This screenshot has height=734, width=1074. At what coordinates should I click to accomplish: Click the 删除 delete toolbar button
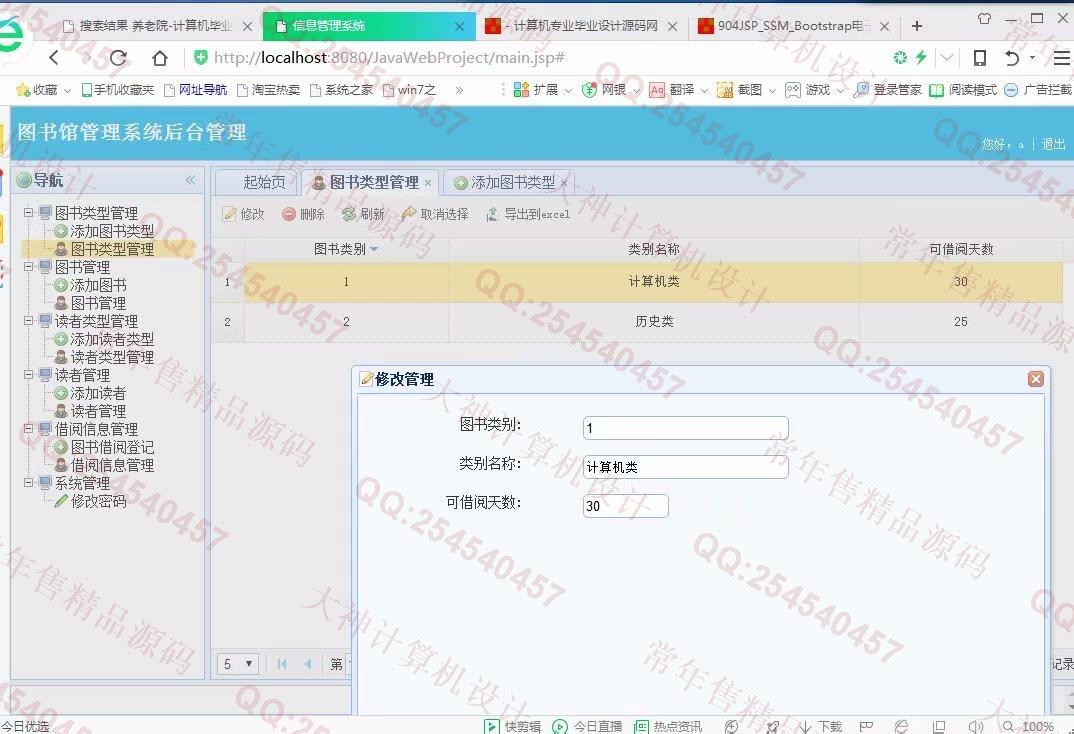pyautogui.click(x=303, y=214)
